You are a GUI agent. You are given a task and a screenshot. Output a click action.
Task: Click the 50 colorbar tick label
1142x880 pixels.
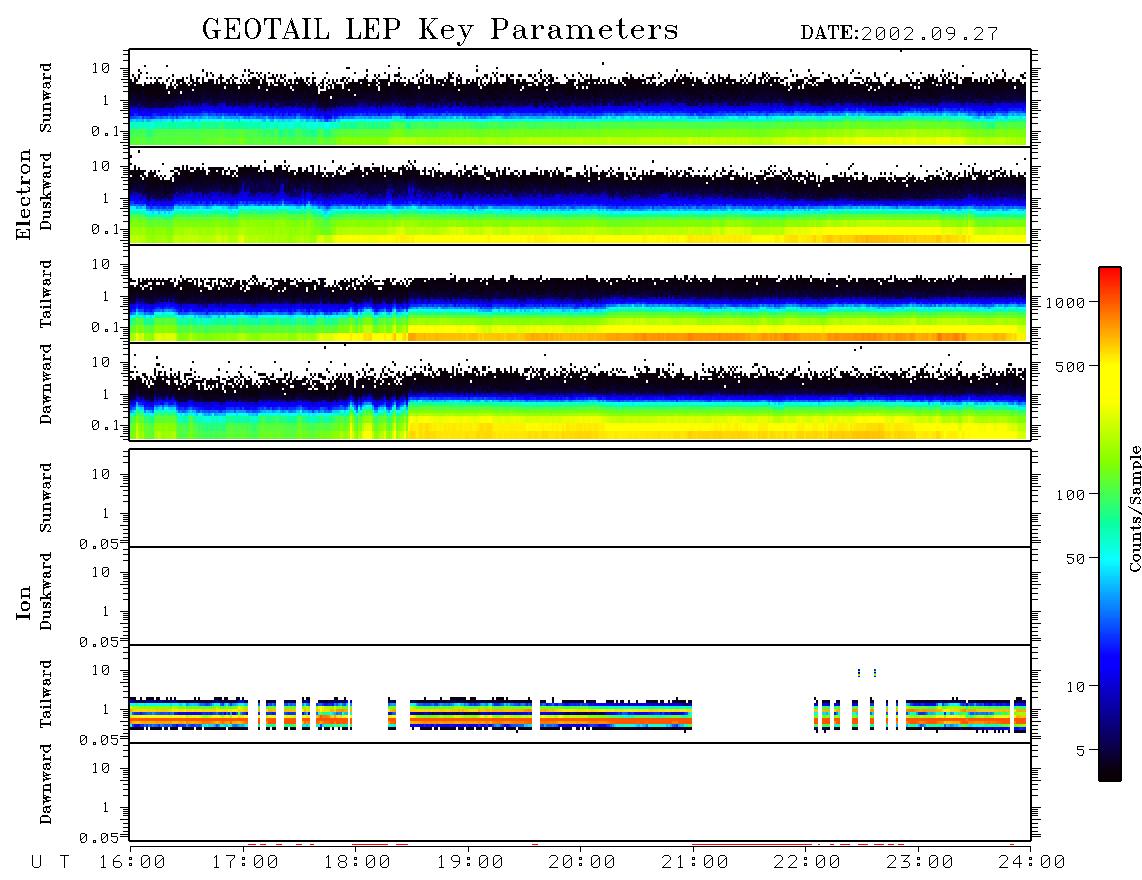1075,559
